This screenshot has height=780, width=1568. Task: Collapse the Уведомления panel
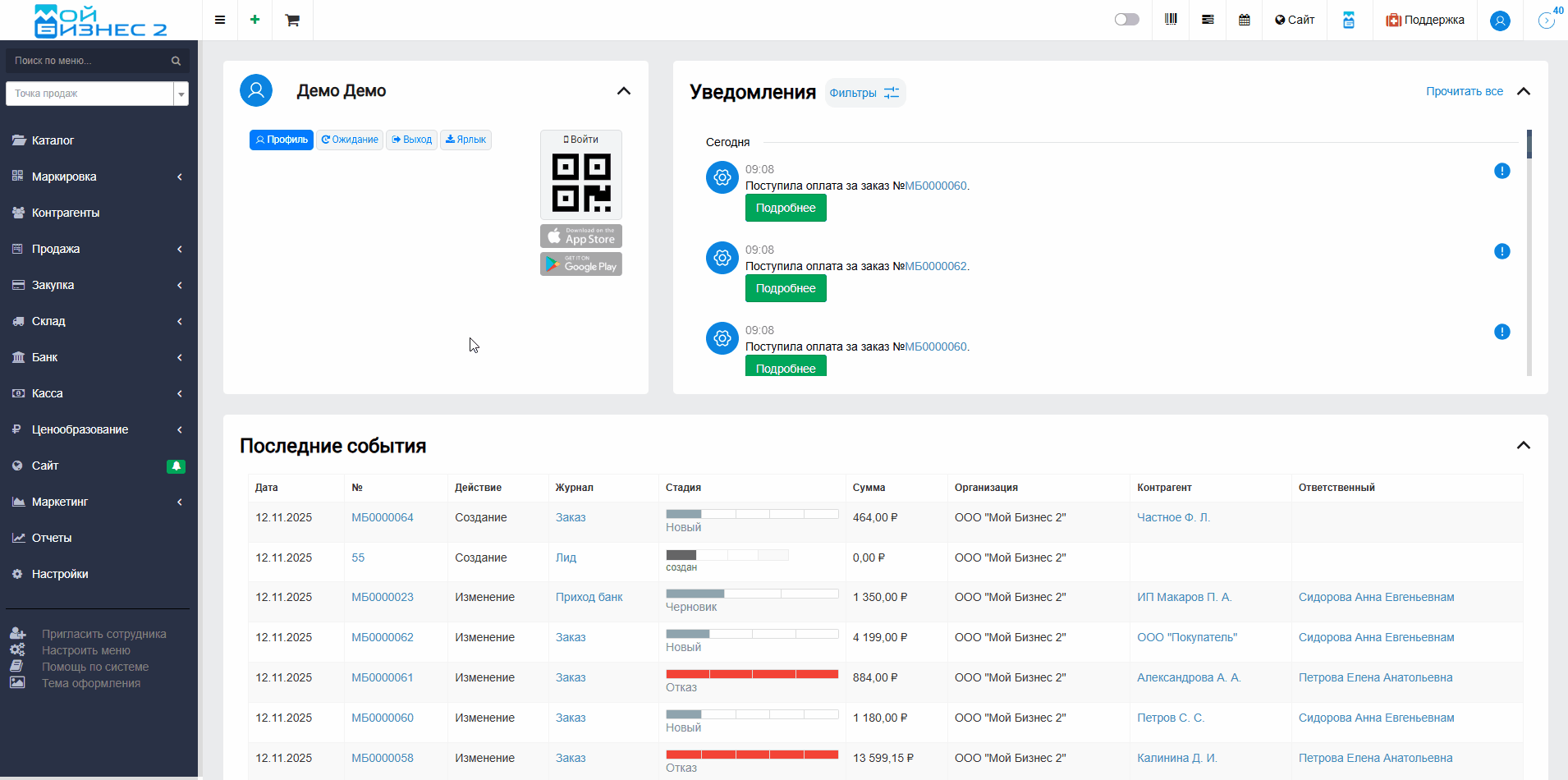coord(1524,91)
